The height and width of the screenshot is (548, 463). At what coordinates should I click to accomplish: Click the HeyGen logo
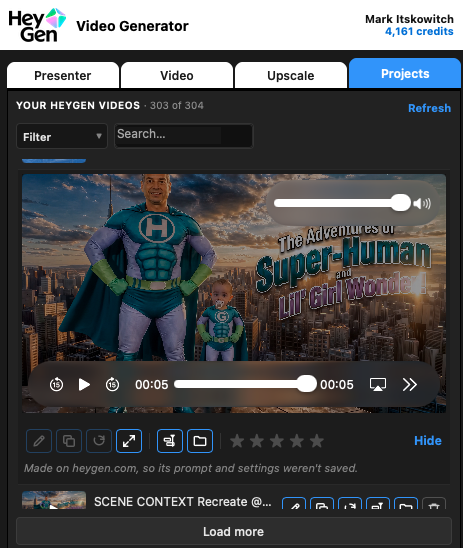point(37,25)
